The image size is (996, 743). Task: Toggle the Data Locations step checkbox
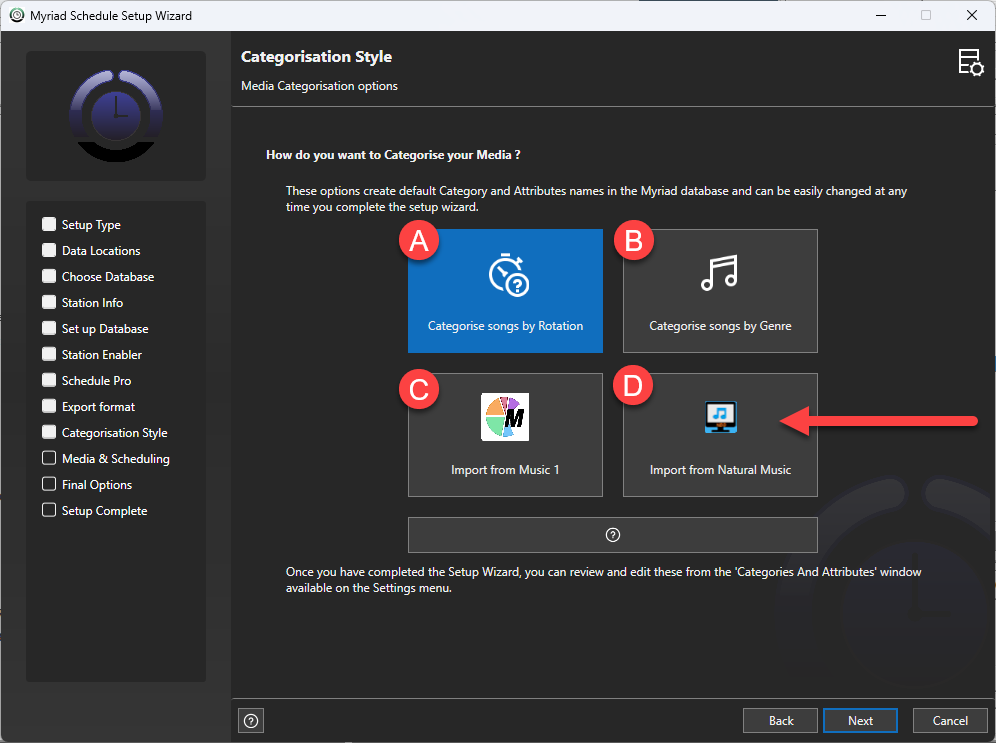click(49, 250)
